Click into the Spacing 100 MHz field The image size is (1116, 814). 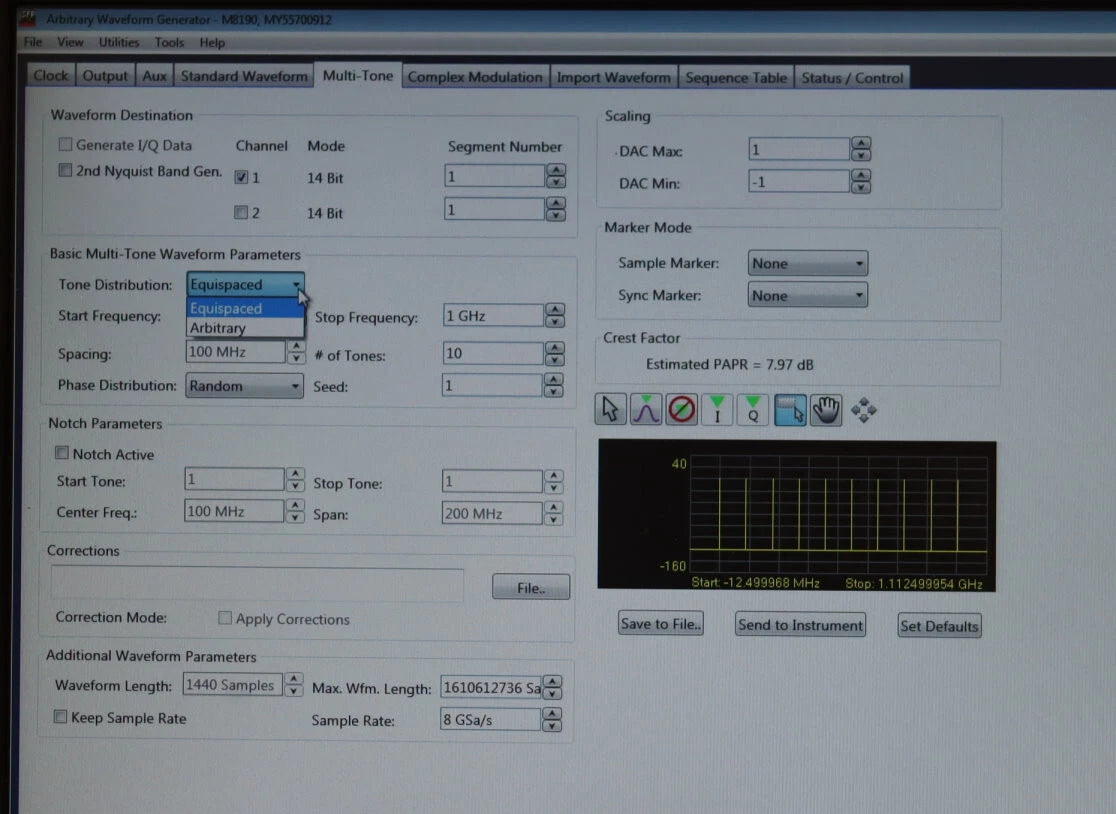pos(235,352)
